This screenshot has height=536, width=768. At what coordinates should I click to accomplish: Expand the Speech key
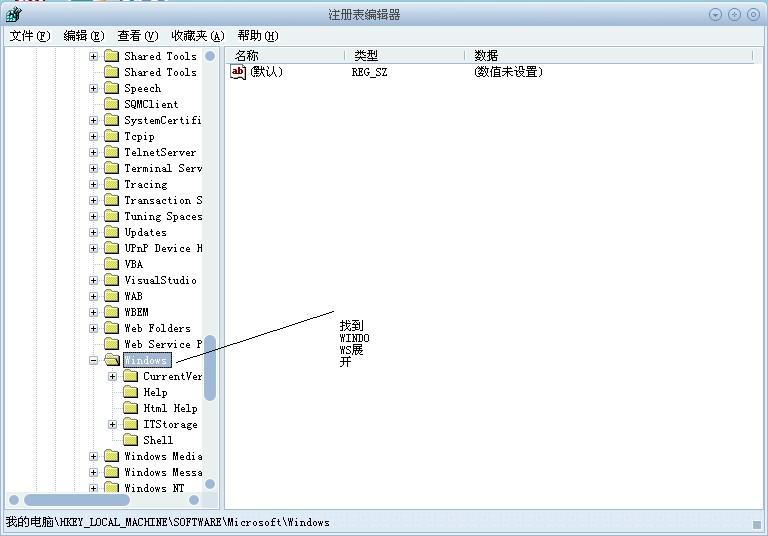(93, 88)
